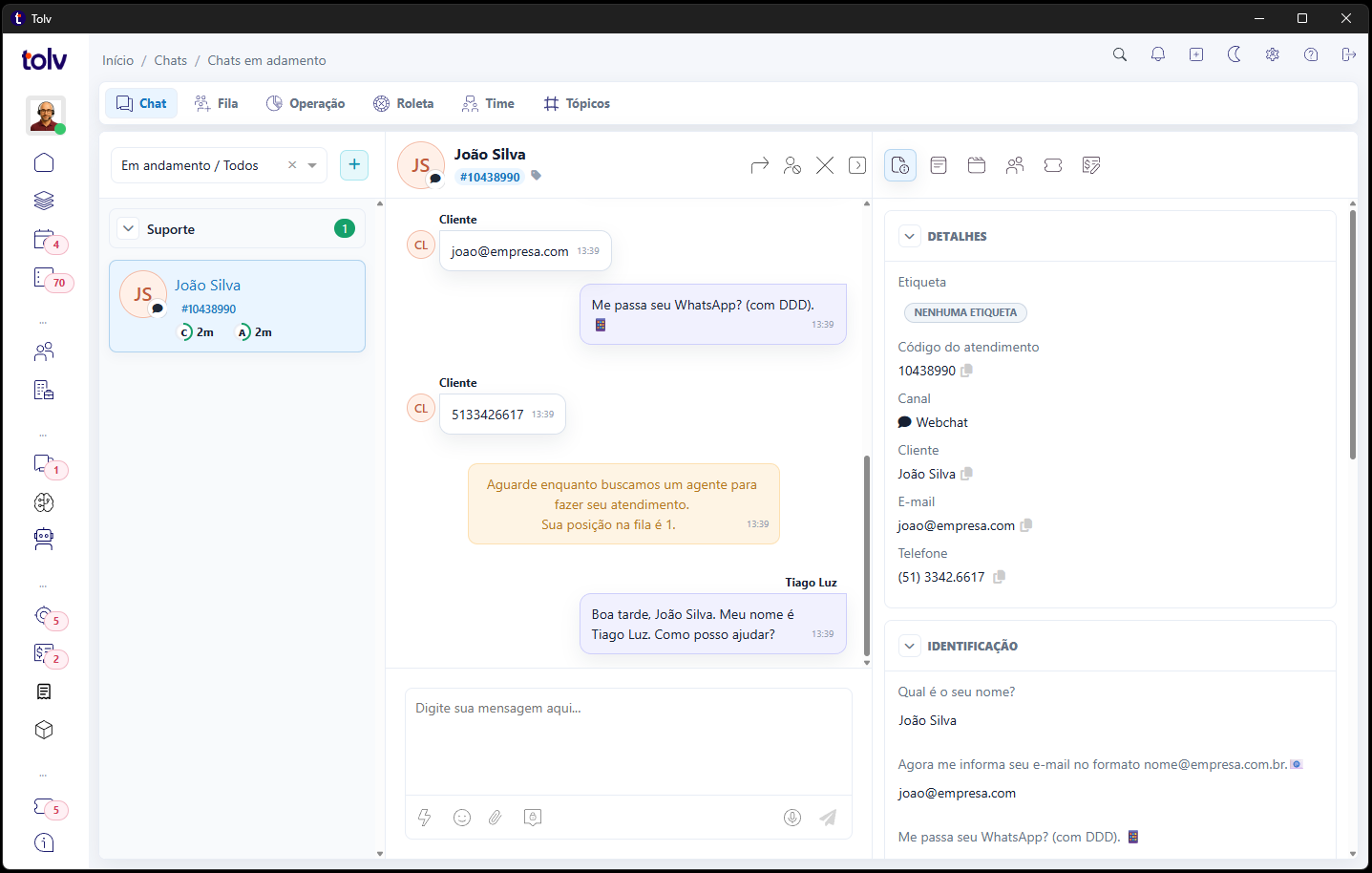Click the details panel scrollbar
1372x873 pixels.
[x=1353, y=334]
